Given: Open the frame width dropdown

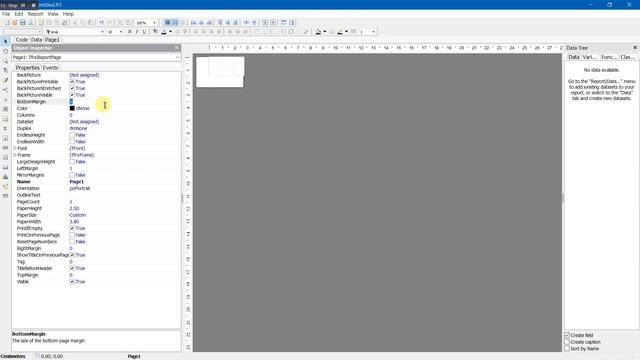Looking at the screenshot, I should pos(373,31).
